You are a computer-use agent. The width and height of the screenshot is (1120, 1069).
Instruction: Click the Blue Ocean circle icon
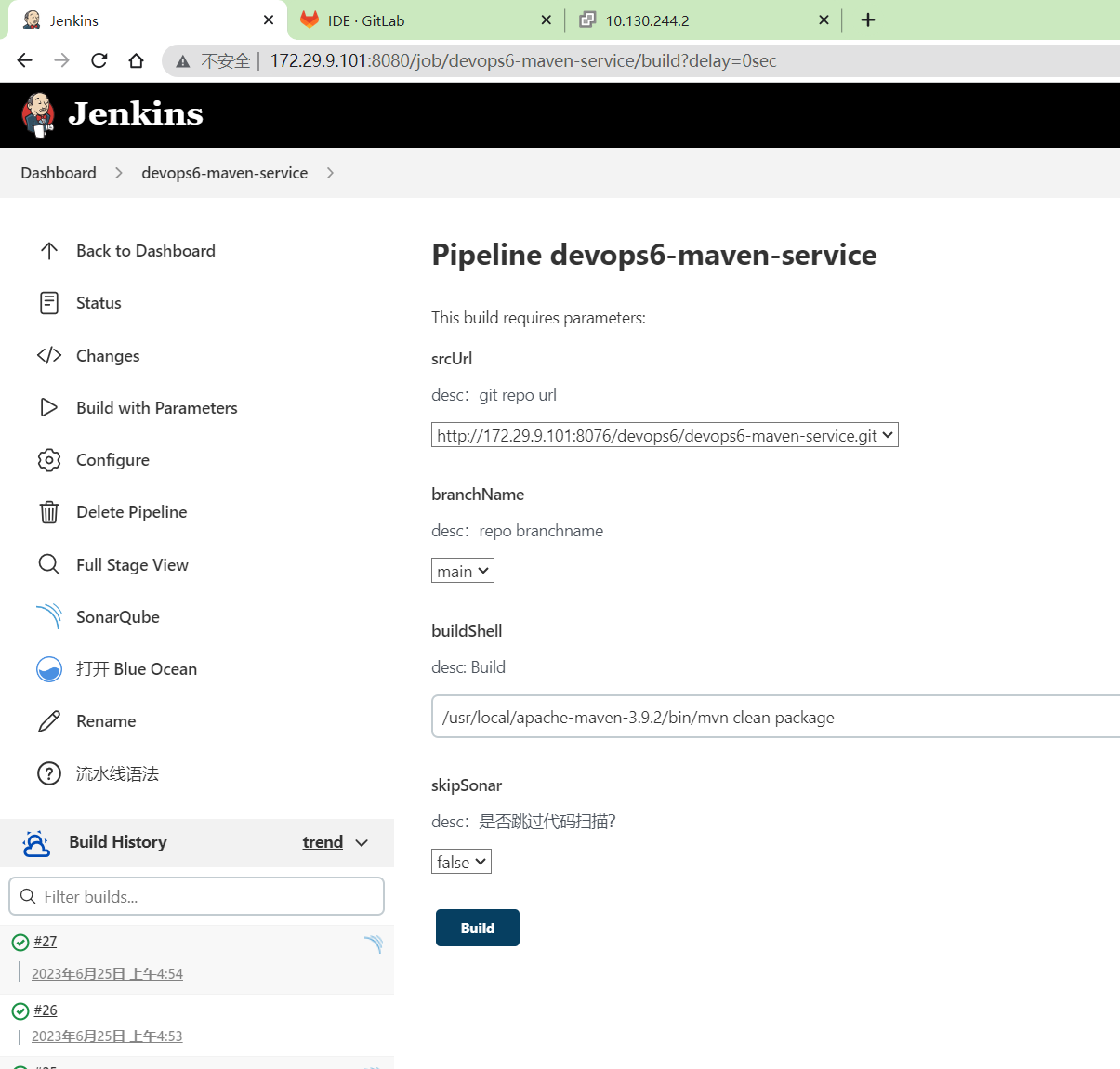click(49, 669)
